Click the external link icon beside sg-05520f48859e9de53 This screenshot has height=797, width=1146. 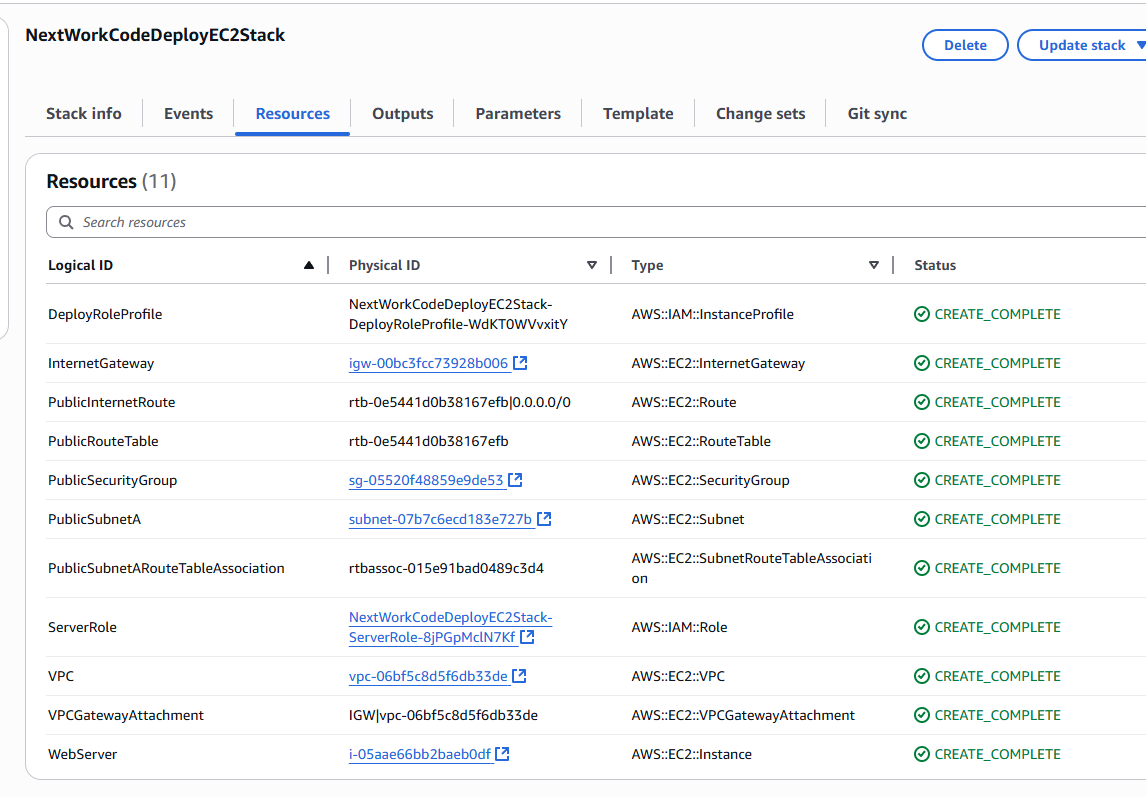(x=516, y=480)
